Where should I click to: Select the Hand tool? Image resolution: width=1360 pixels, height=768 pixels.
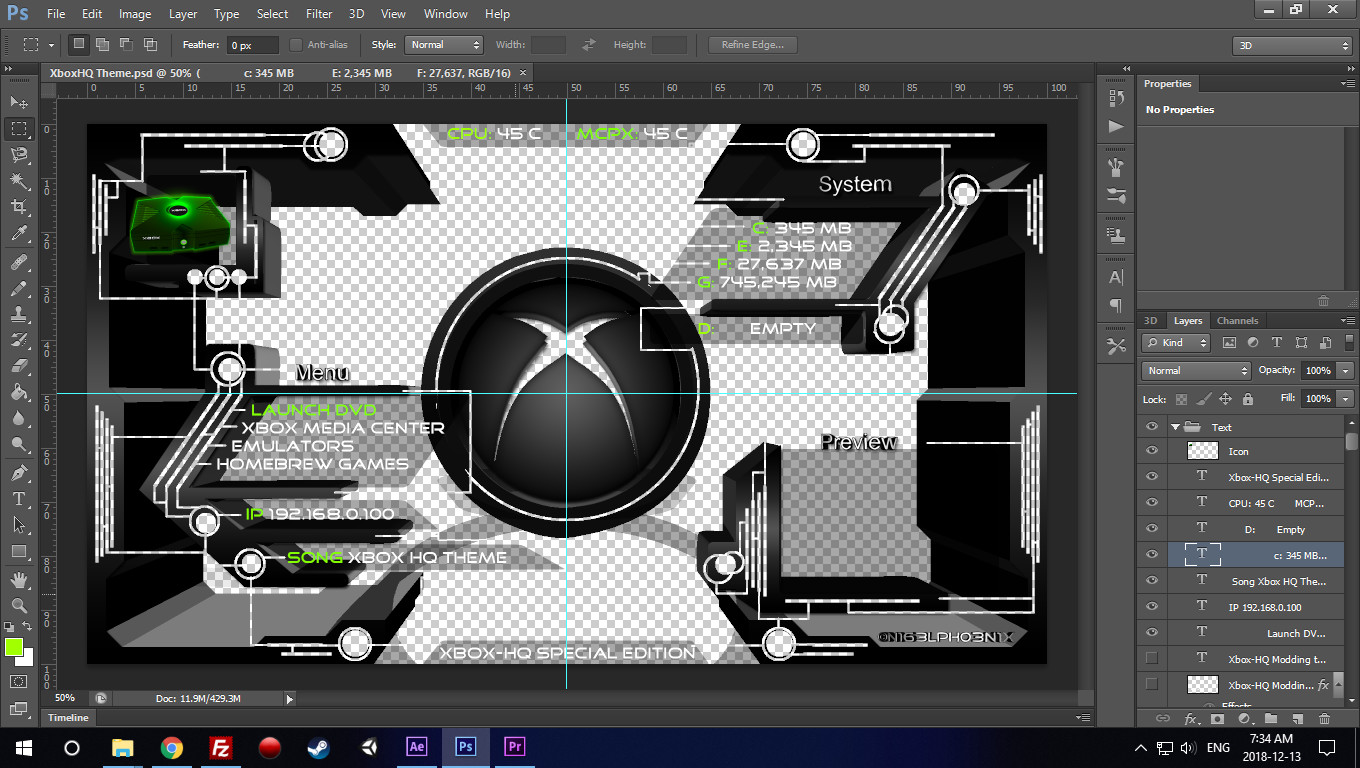click(19, 579)
